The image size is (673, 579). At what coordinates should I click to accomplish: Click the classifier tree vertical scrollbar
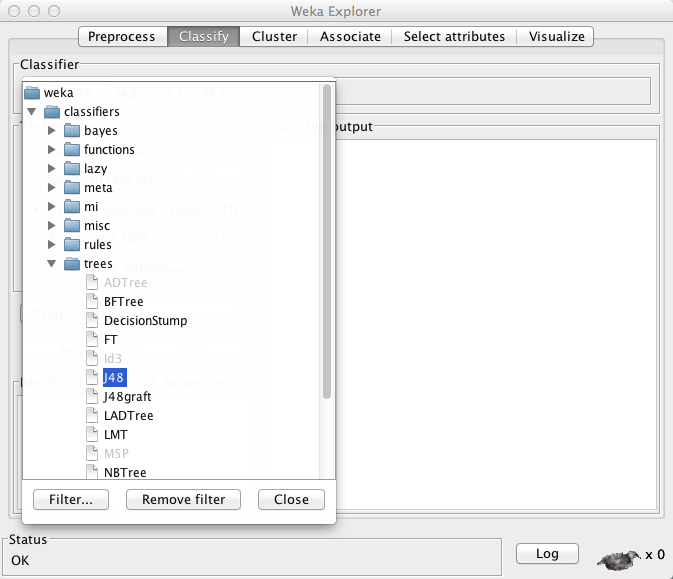coord(326,240)
